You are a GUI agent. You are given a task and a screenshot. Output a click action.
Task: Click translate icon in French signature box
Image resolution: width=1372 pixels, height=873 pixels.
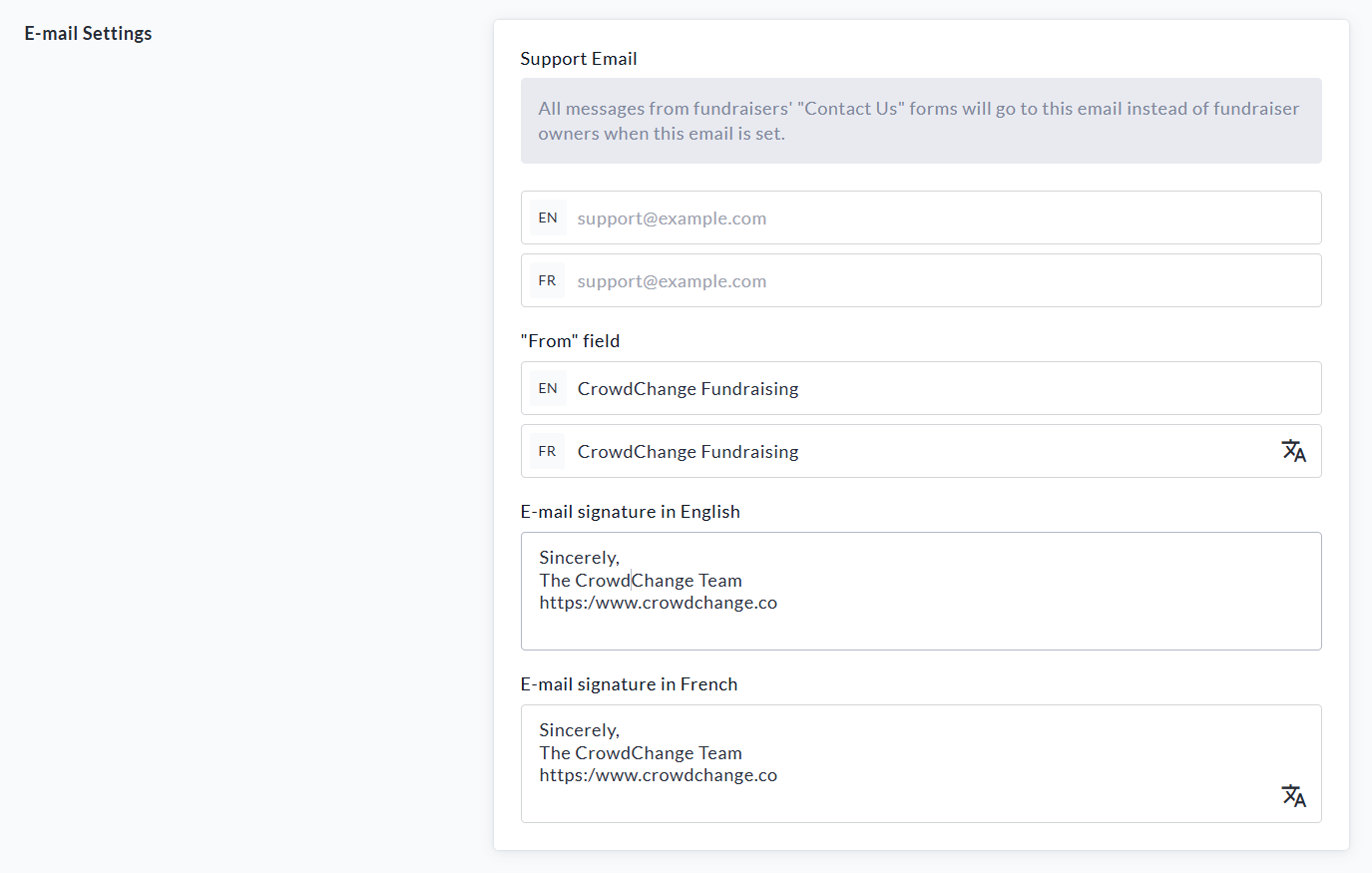[x=1293, y=795]
